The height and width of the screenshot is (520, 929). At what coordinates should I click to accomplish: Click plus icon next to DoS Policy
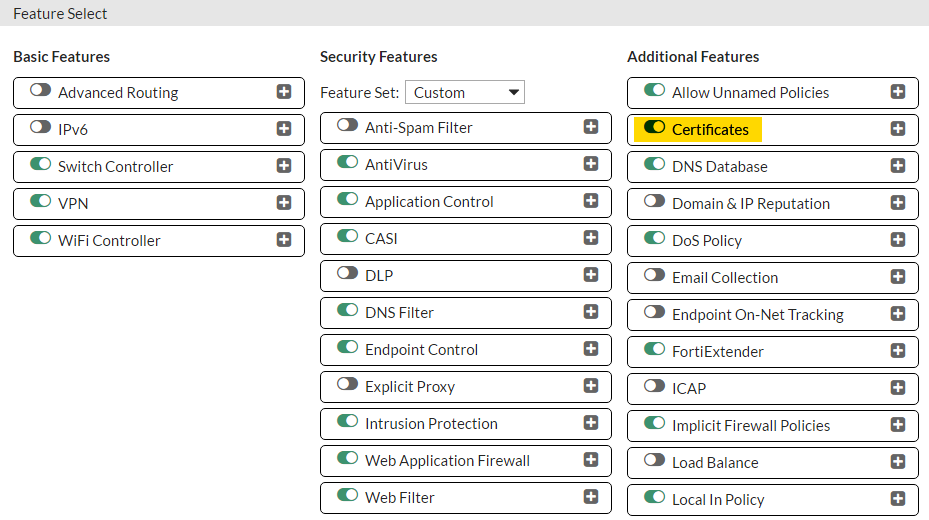pyautogui.click(x=898, y=240)
